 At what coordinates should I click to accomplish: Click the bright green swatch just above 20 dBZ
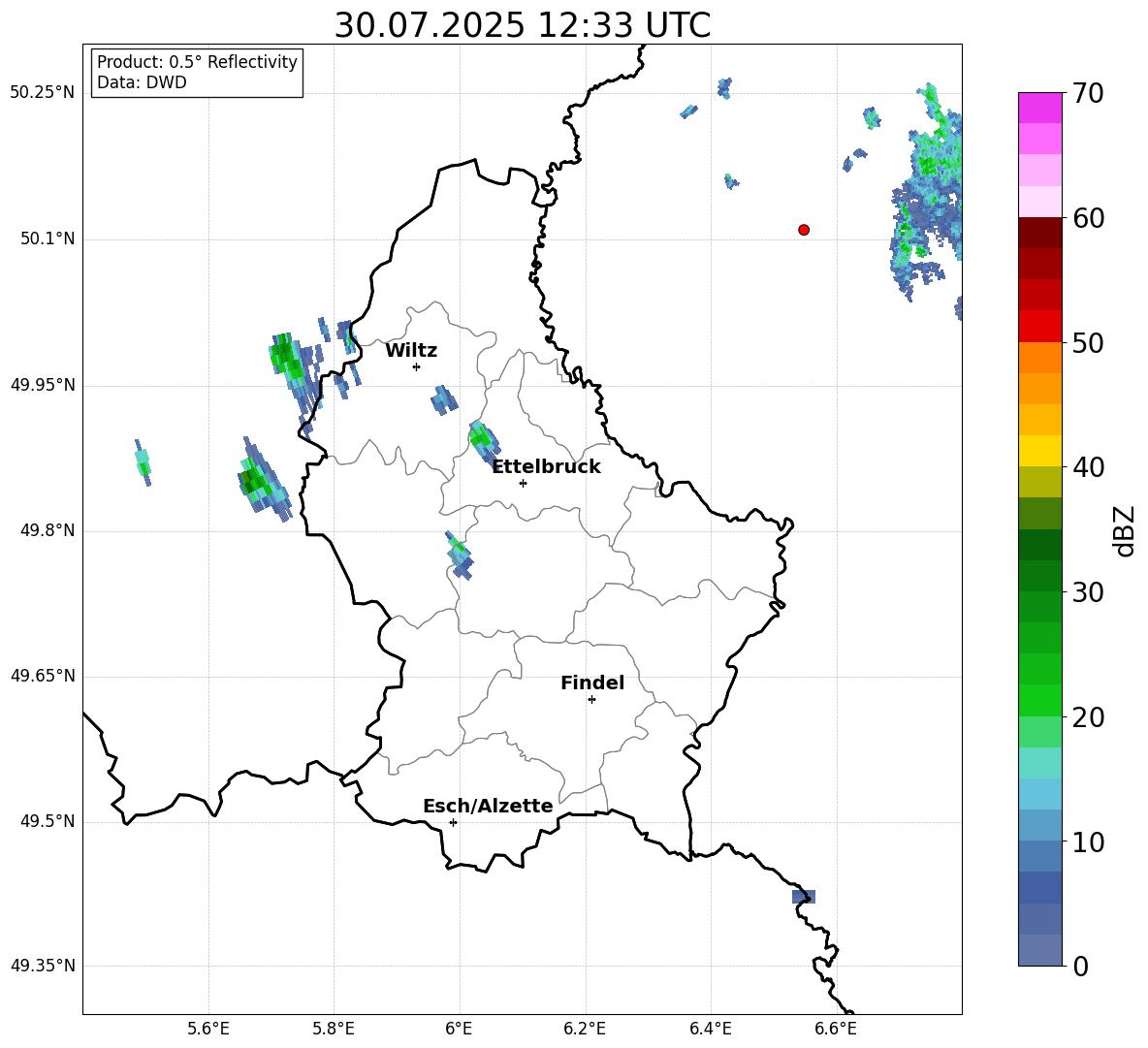pyautogui.click(x=1039, y=700)
